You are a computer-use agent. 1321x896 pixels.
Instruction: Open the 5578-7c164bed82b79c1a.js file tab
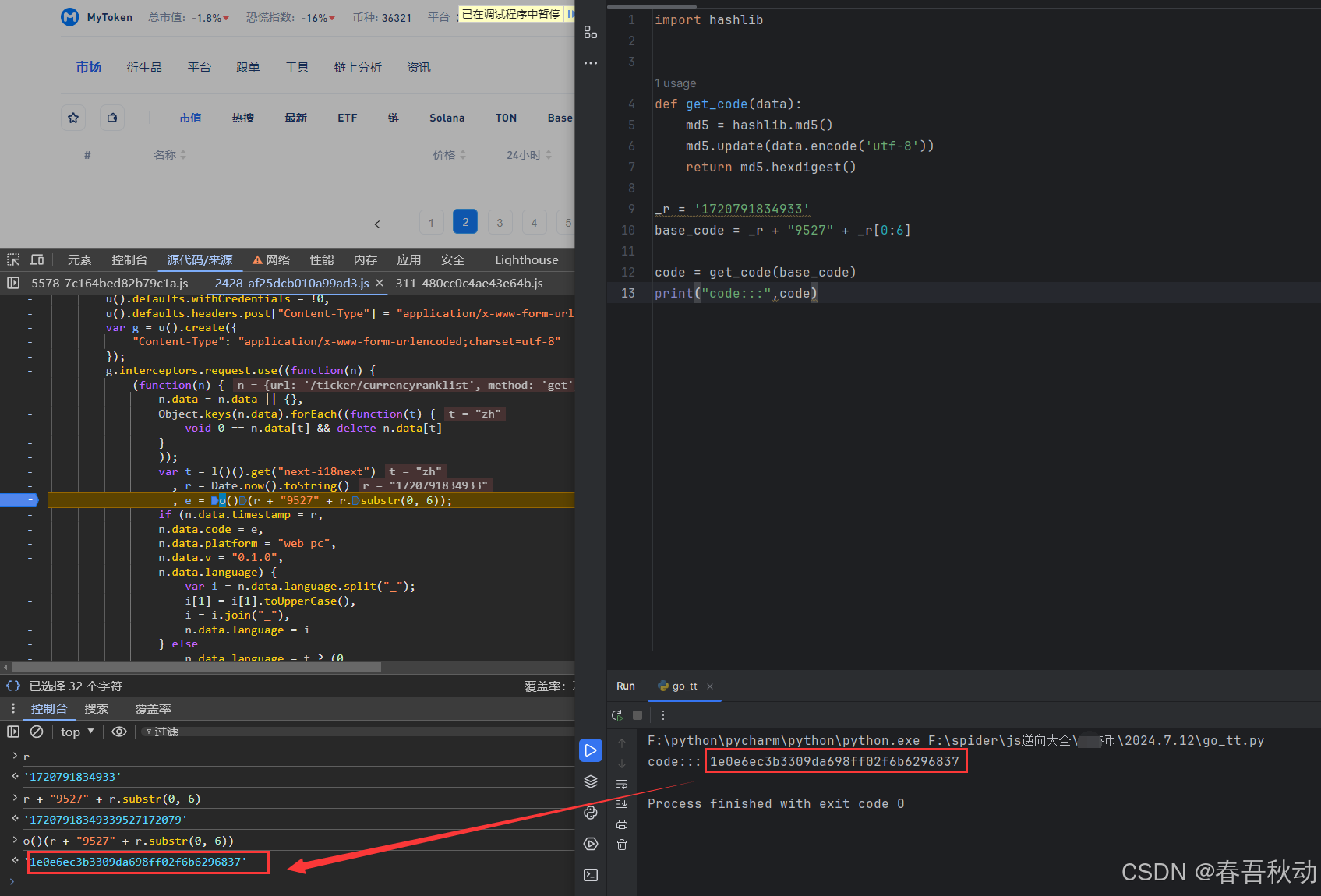pos(110,283)
